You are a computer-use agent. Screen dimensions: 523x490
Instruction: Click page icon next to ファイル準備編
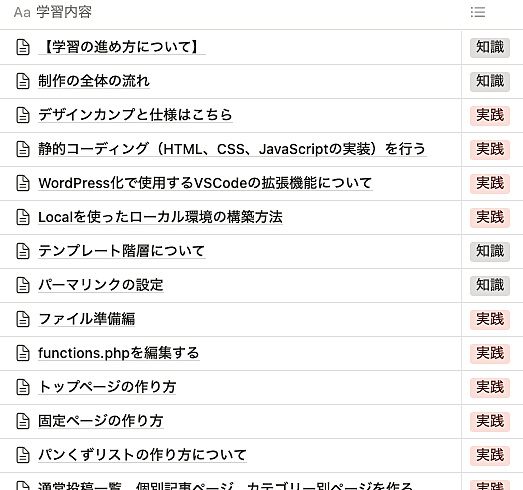coord(23,319)
